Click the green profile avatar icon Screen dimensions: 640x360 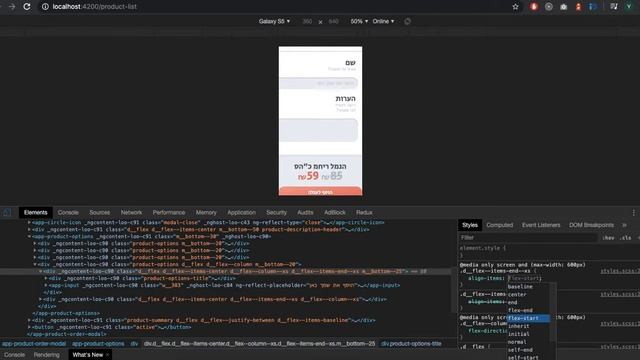[629, 7]
